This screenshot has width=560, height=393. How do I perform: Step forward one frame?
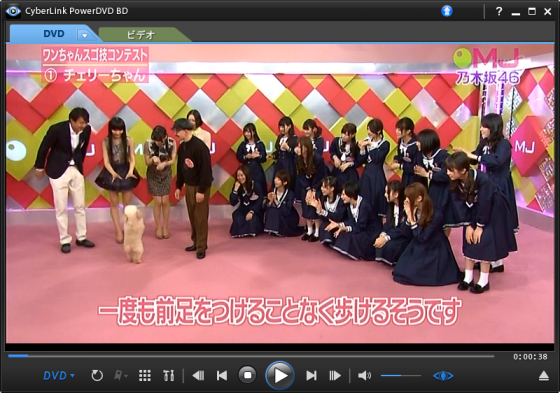click(x=335, y=375)
